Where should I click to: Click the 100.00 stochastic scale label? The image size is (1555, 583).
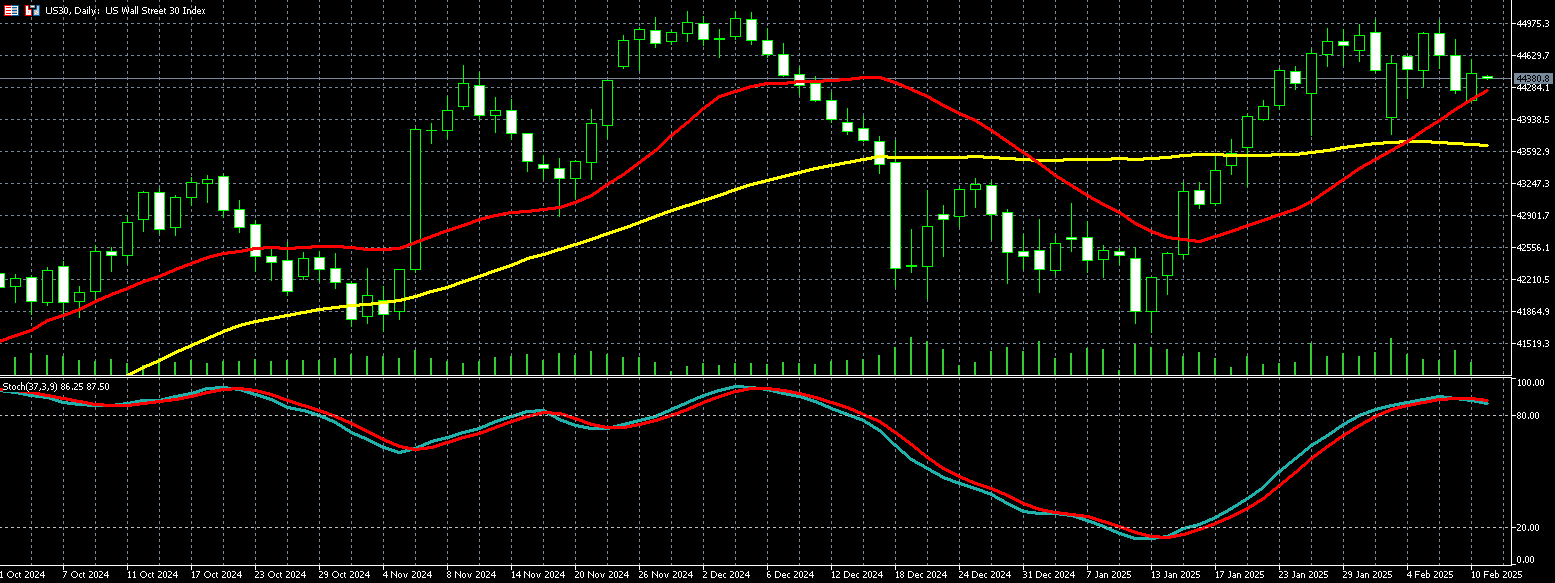point(1530,383)
